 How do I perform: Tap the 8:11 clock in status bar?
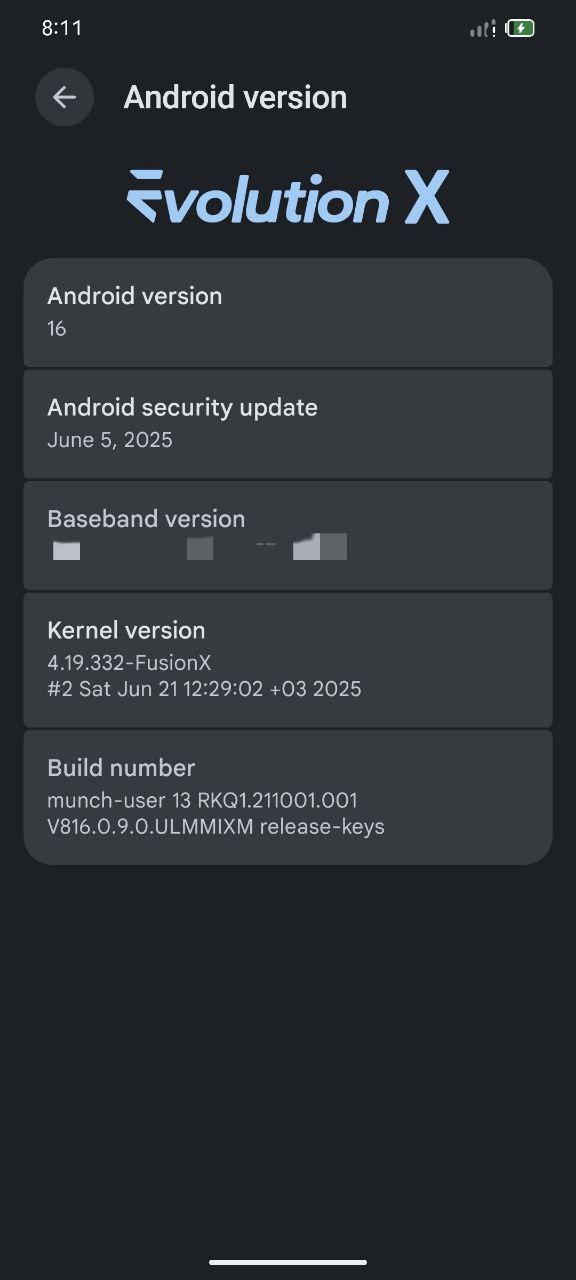[x=62, y=28]
